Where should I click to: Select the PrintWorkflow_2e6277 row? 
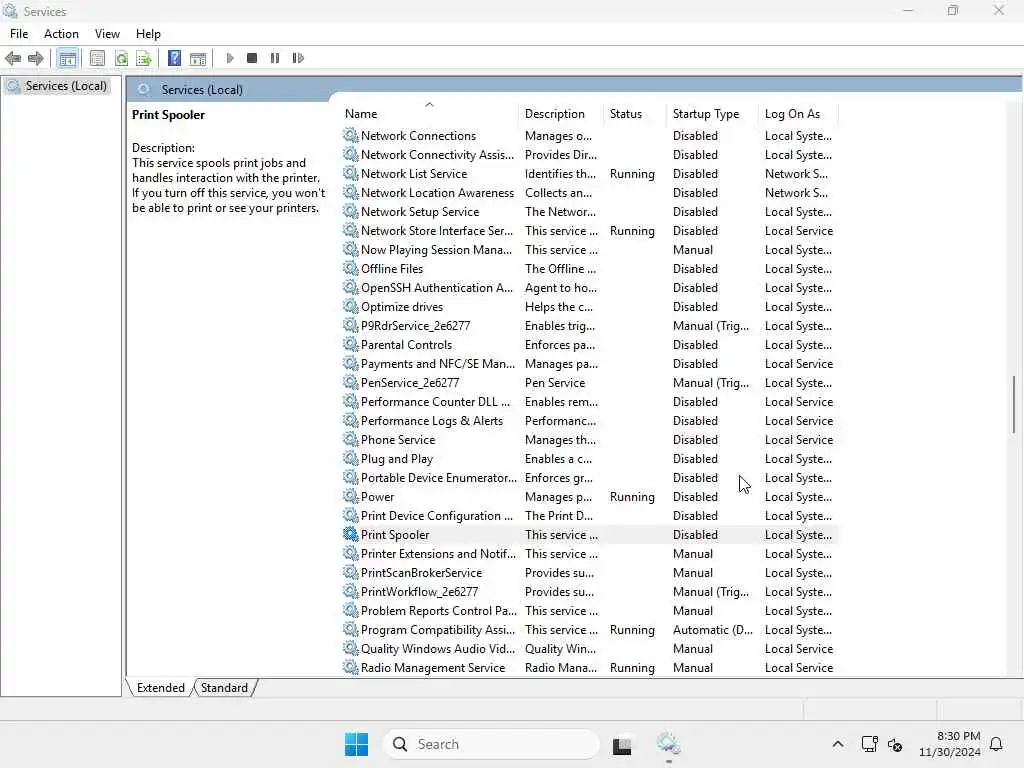(589, 591)
